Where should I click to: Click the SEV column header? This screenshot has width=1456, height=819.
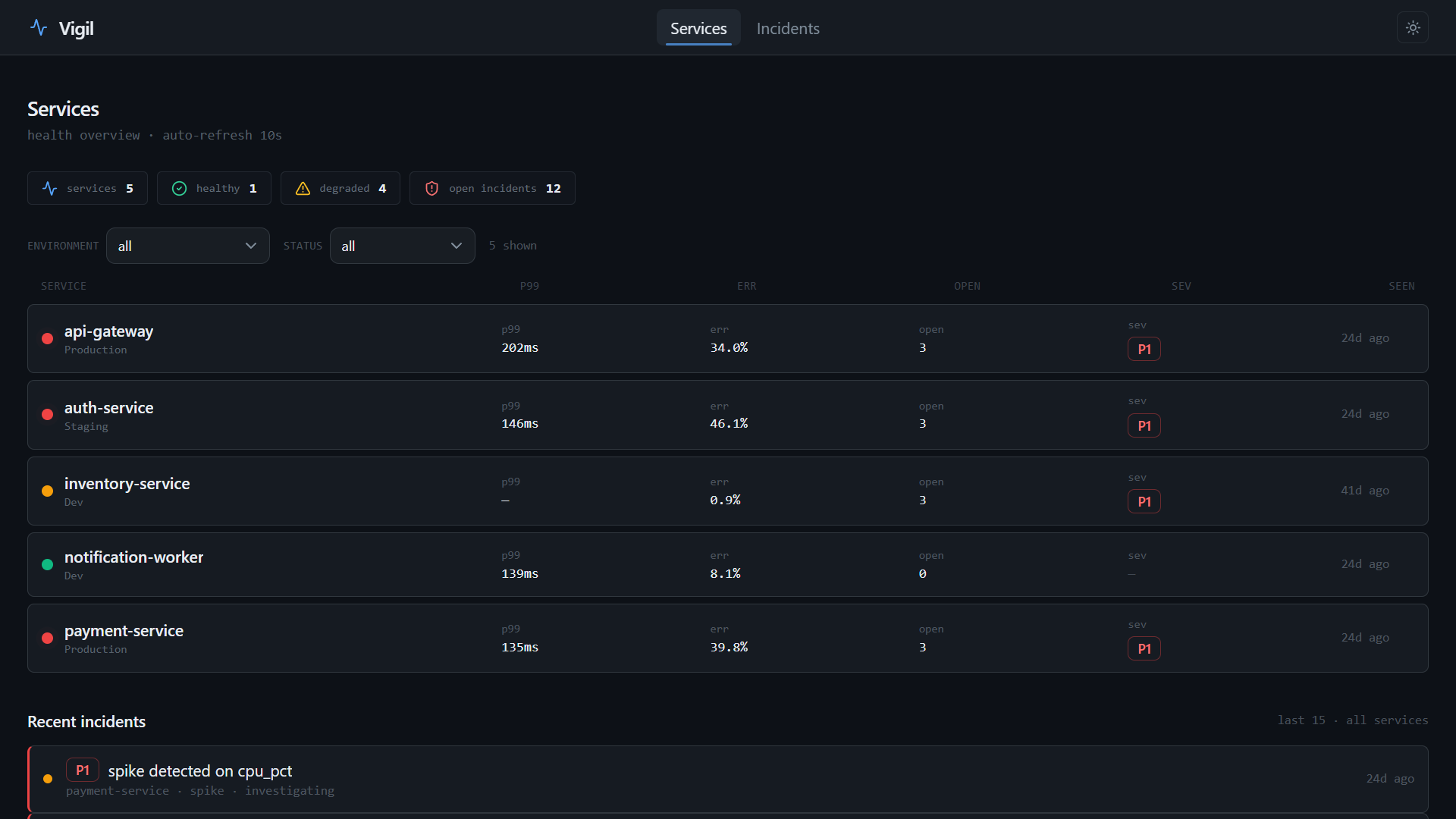coord(1181,286)
